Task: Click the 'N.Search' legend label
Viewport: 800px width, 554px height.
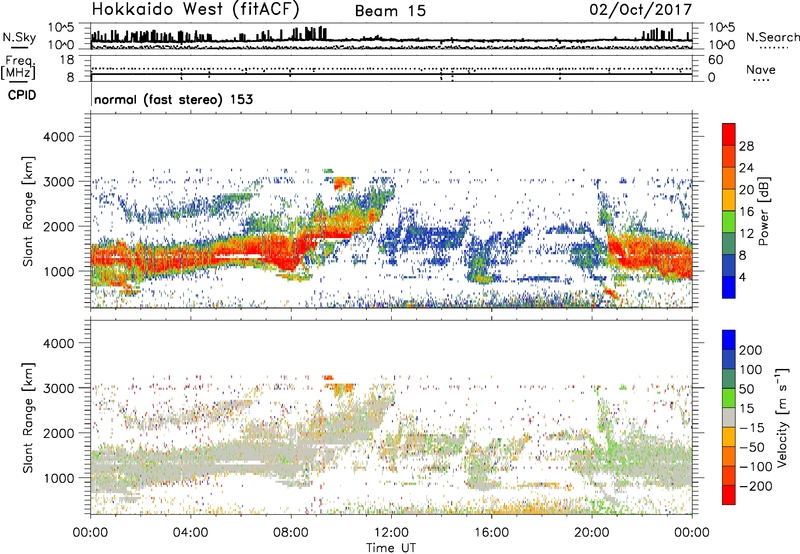Action: (x=772, y=37)
